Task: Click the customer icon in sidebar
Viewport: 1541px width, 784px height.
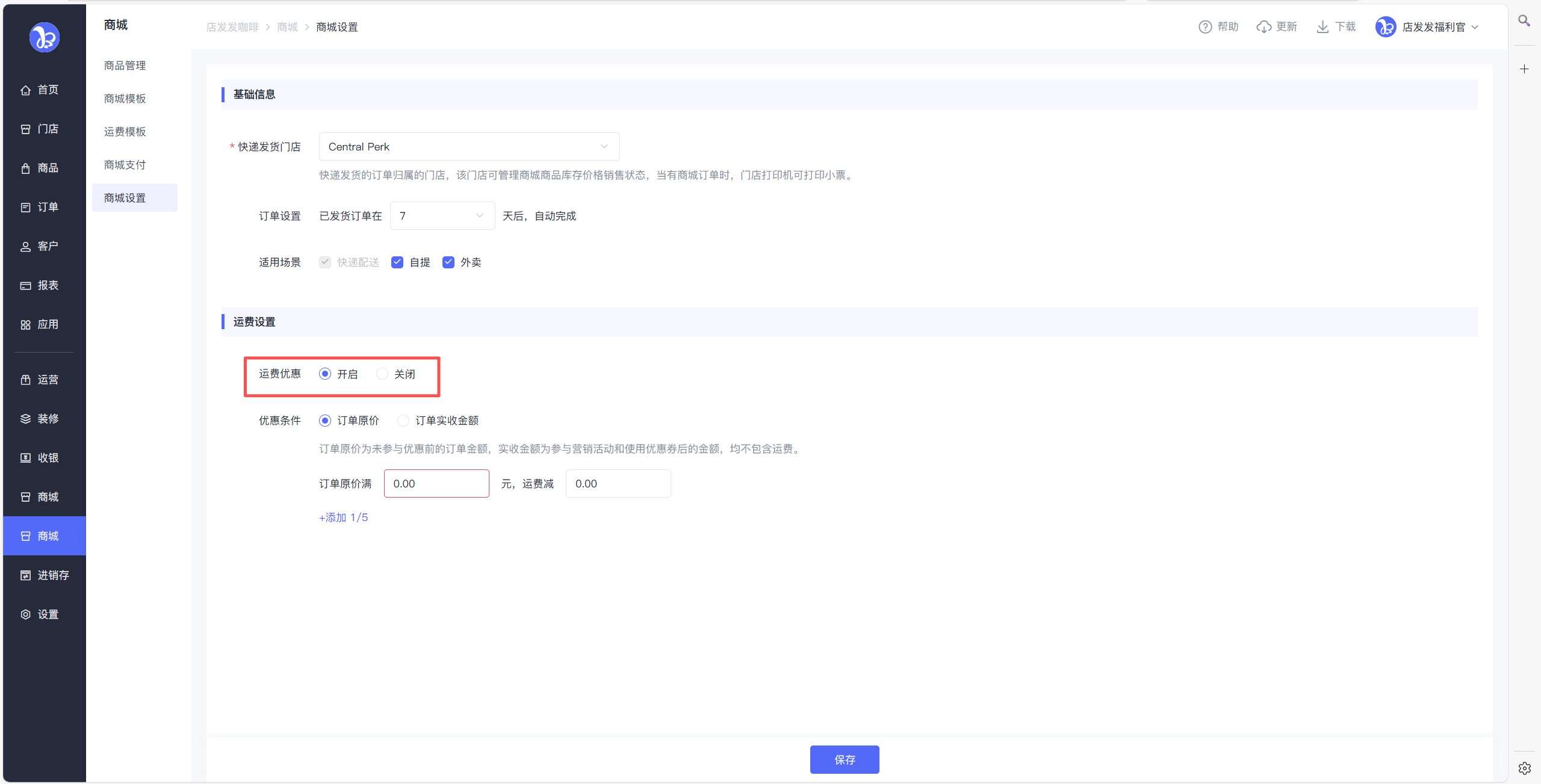Action: pos(25,247)
